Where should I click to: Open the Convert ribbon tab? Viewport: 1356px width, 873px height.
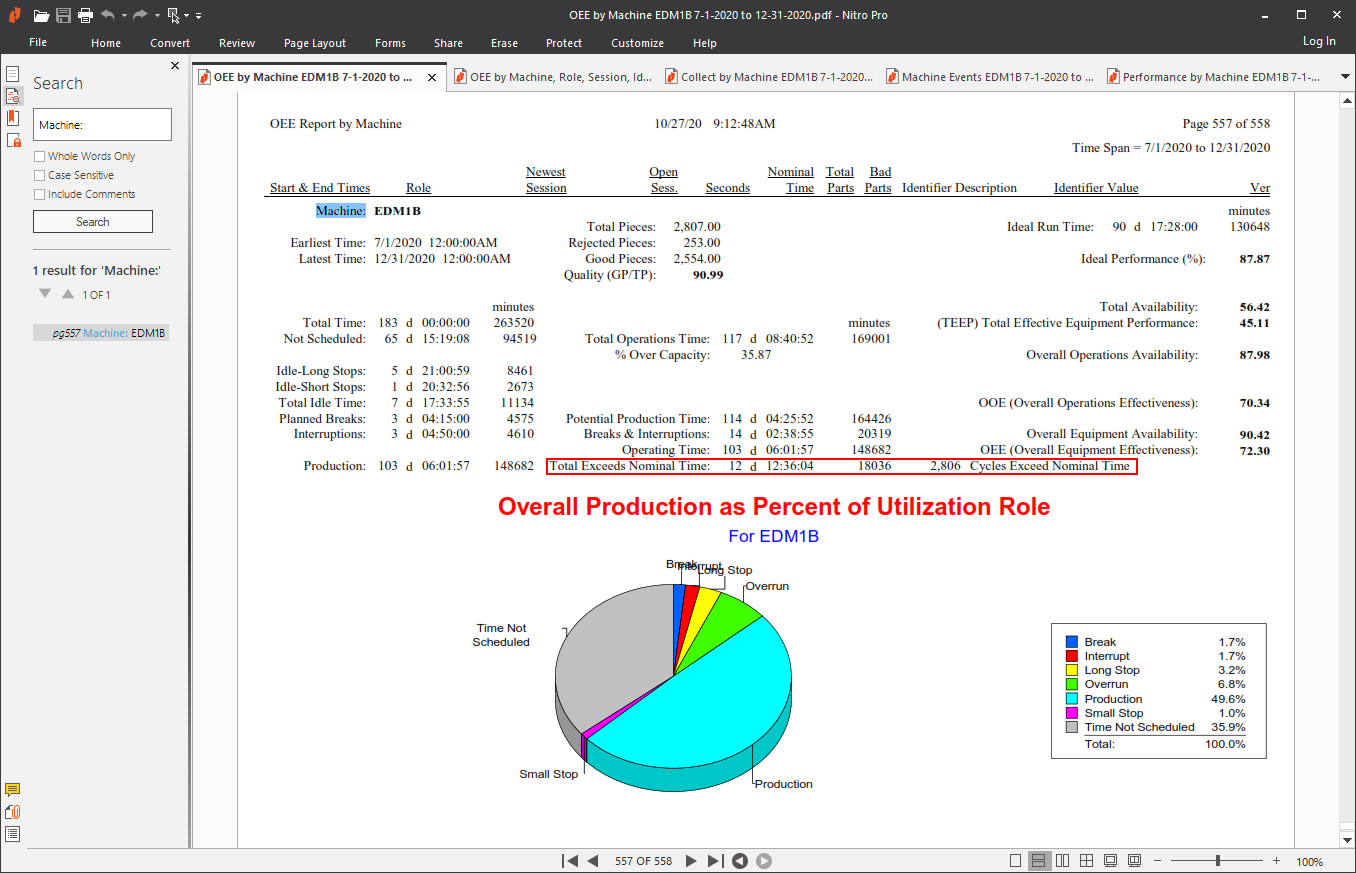(170, 43)
